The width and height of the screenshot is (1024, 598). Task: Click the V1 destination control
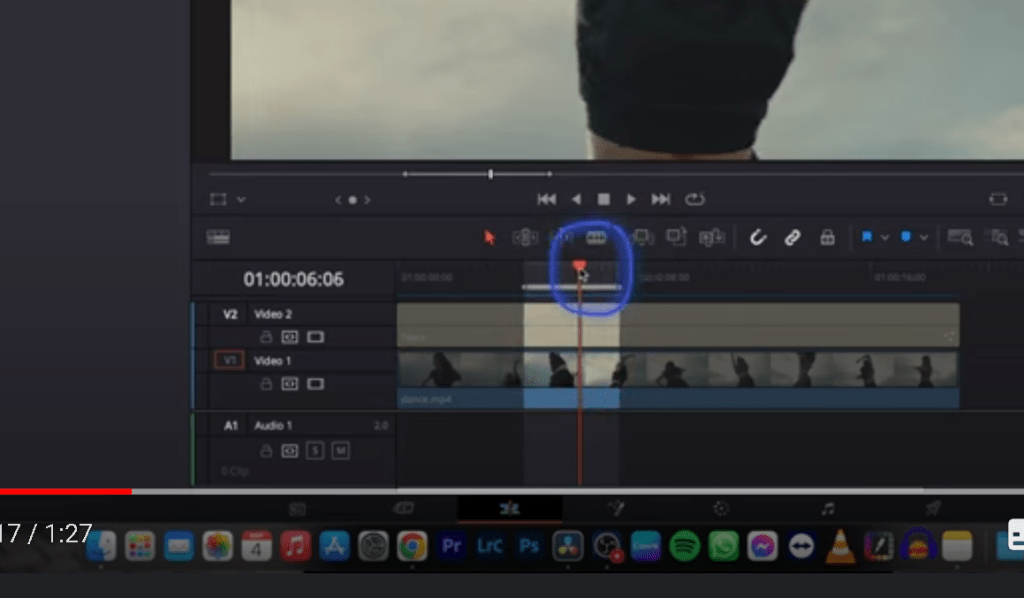pyautogui.click(x=229, y=360)
